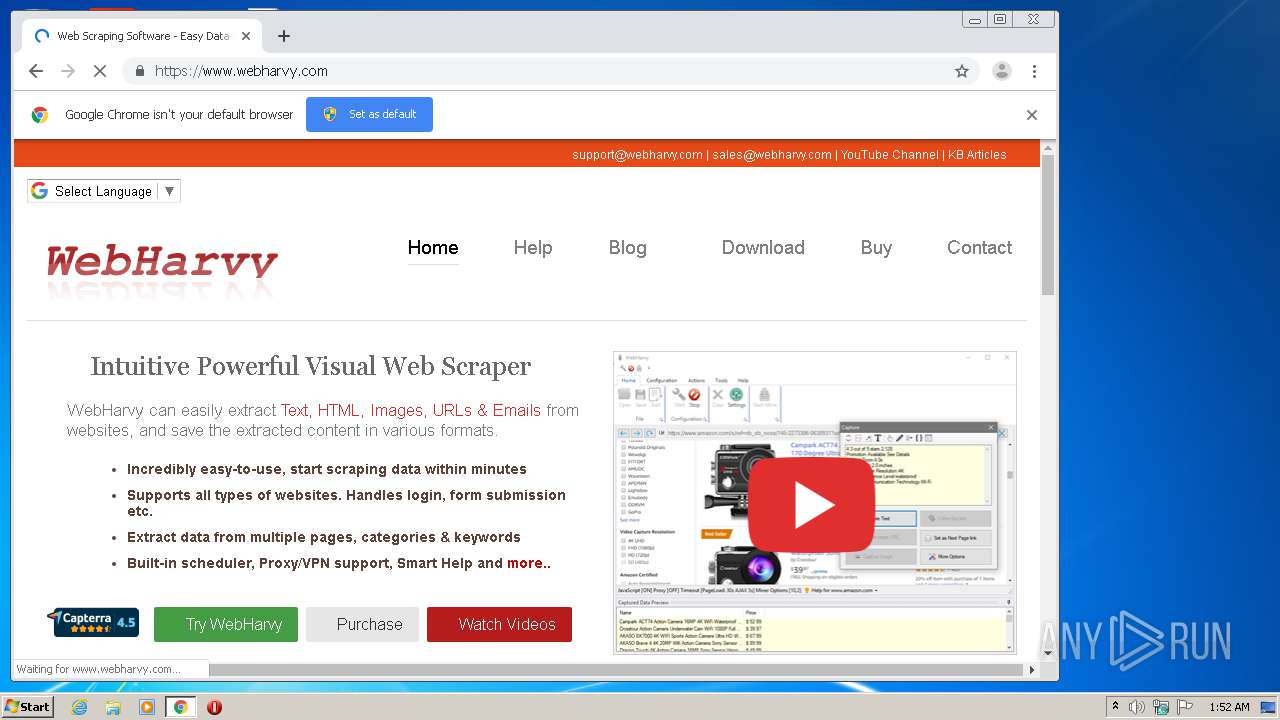
Task: Click the Images link in description
Action: [x=397, y=411]
